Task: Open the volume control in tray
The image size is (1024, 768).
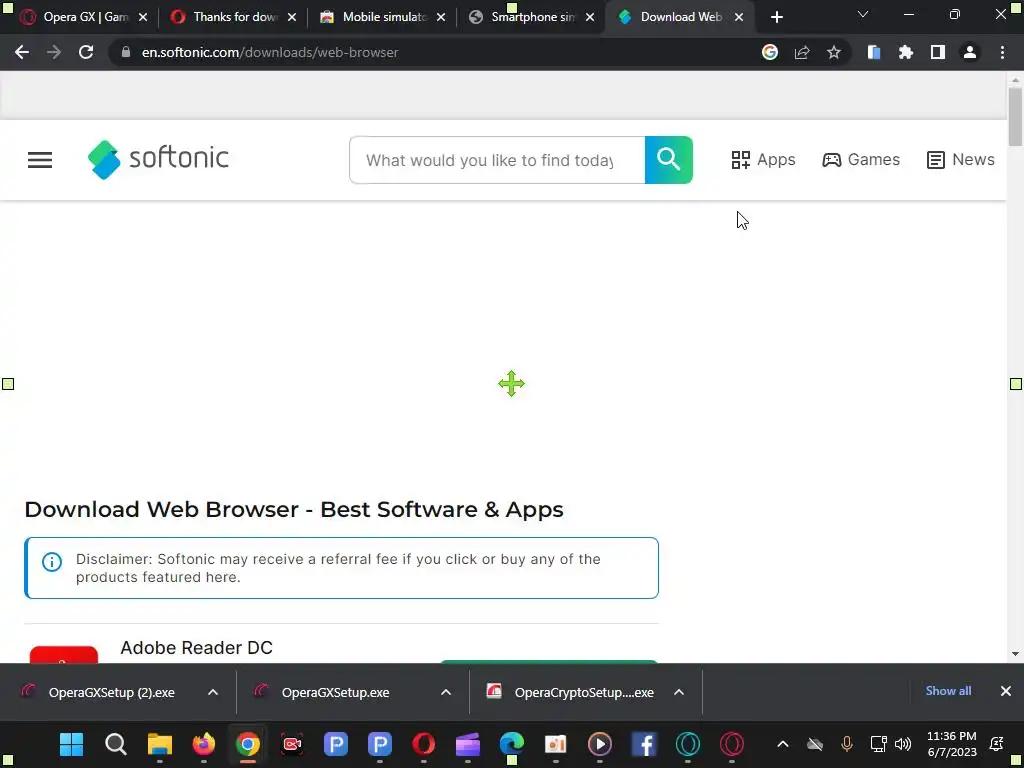Action: click(x=903, y=744)
